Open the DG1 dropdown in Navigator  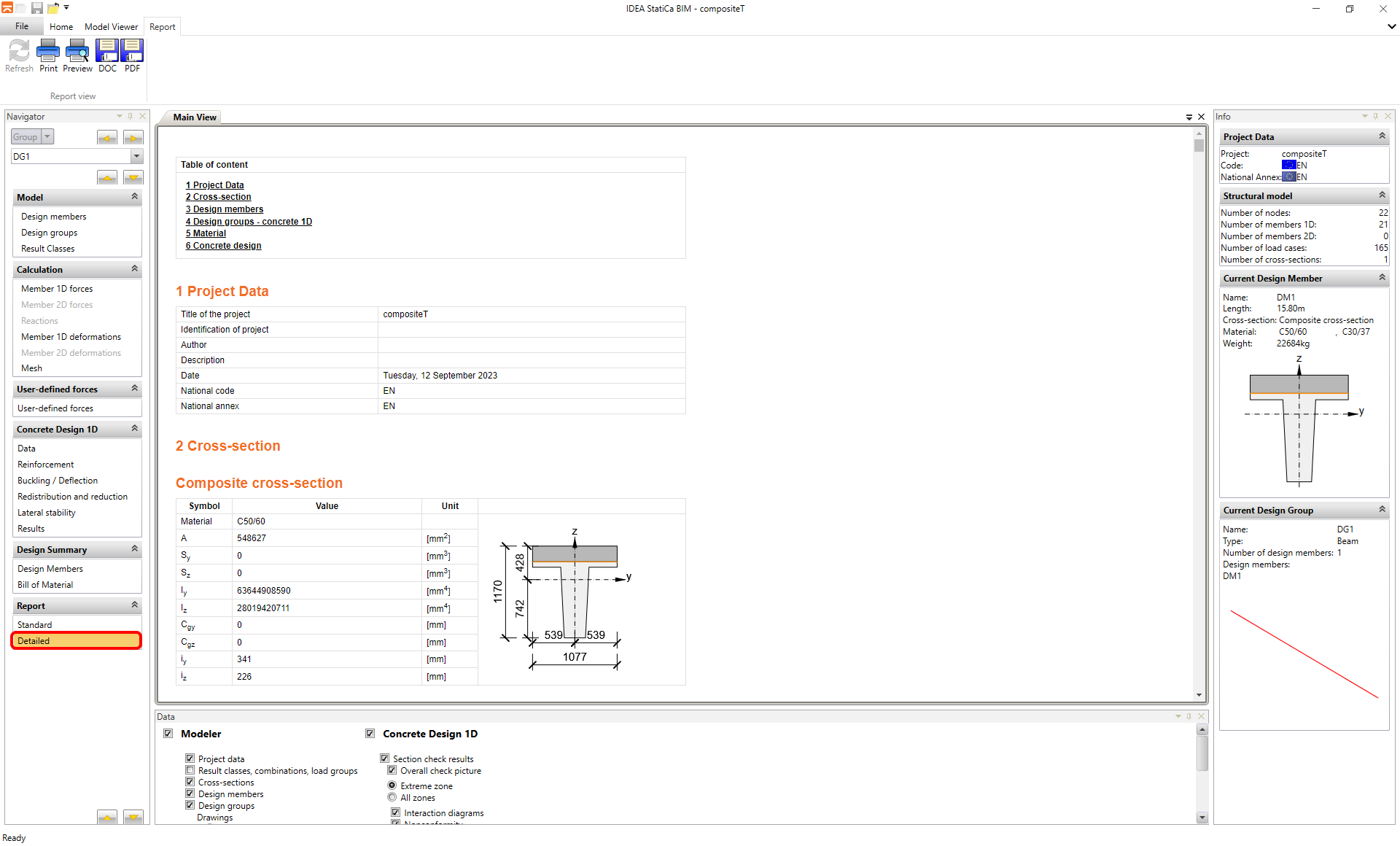tap(136, 156)
